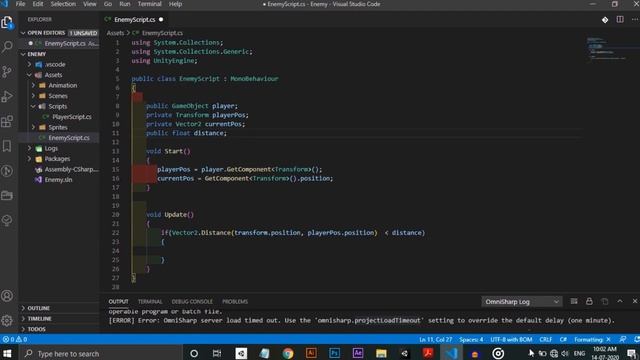Collapse the Assets folder
640x360 pixels.
(x=29, y=75)
